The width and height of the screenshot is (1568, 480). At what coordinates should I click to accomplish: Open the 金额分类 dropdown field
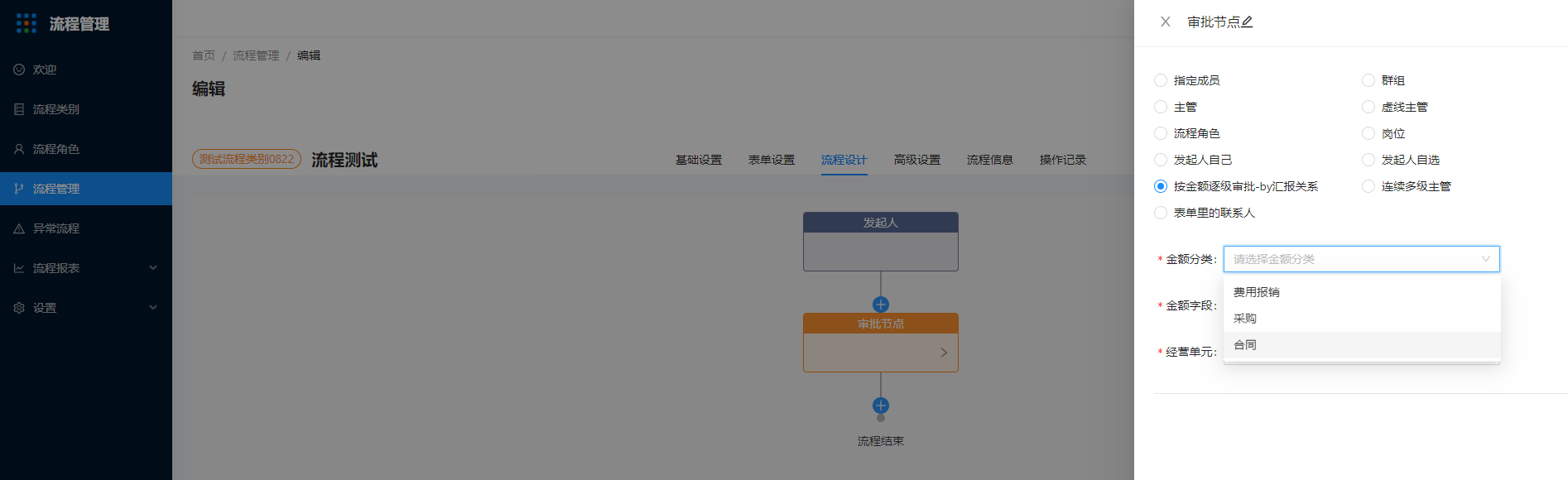tap(1362, 259)
